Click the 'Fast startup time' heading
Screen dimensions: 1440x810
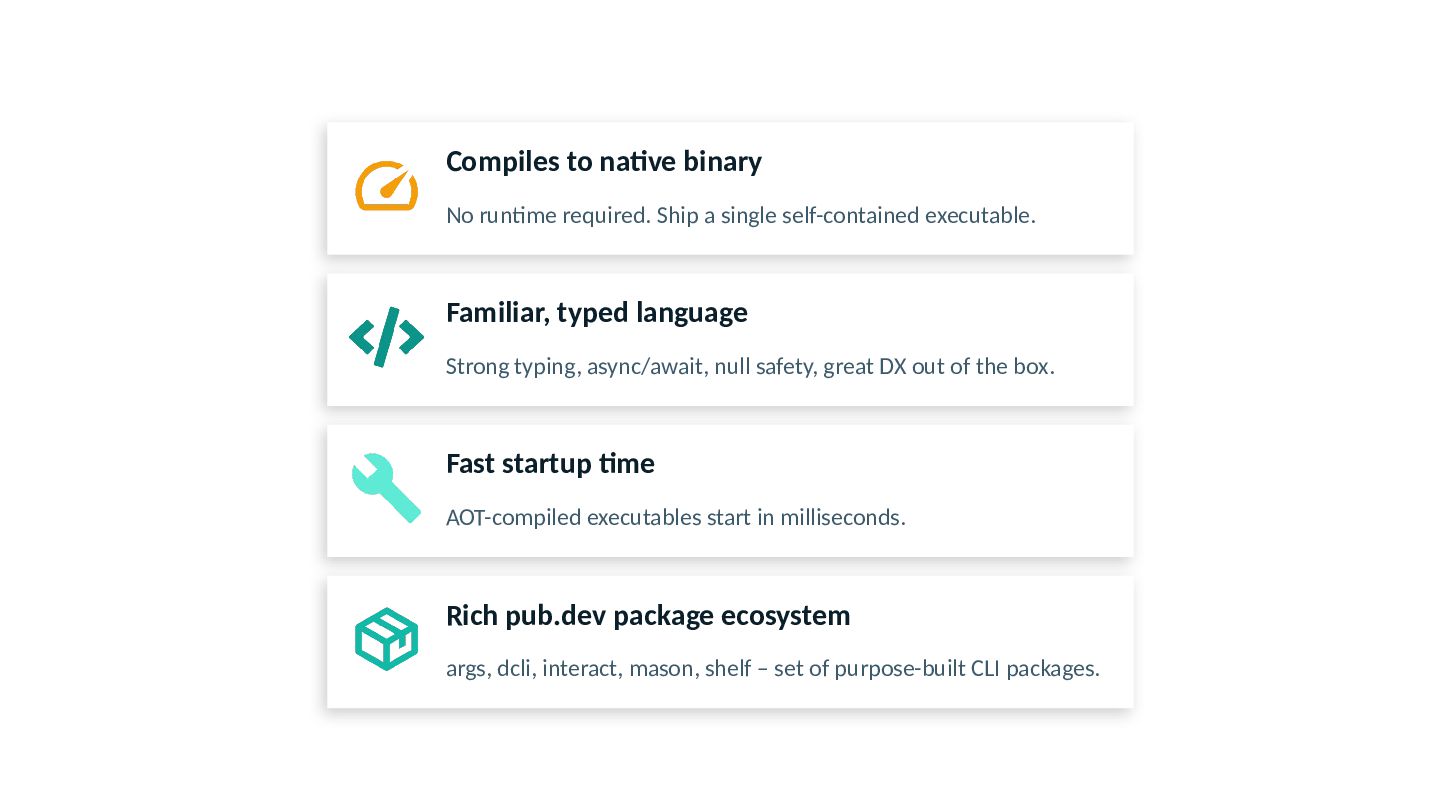point(550,463)
